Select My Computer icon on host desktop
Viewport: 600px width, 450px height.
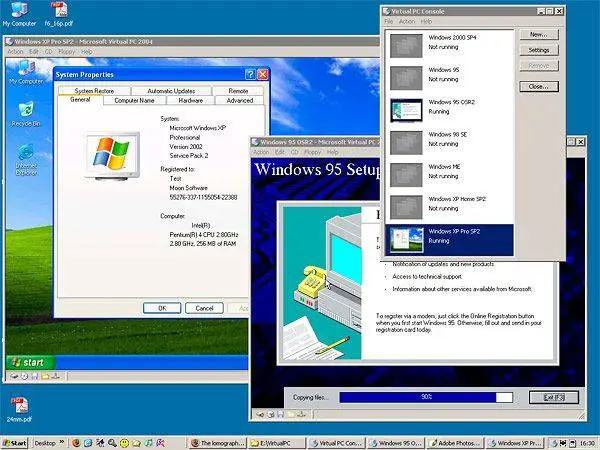(x=19, y=15)
